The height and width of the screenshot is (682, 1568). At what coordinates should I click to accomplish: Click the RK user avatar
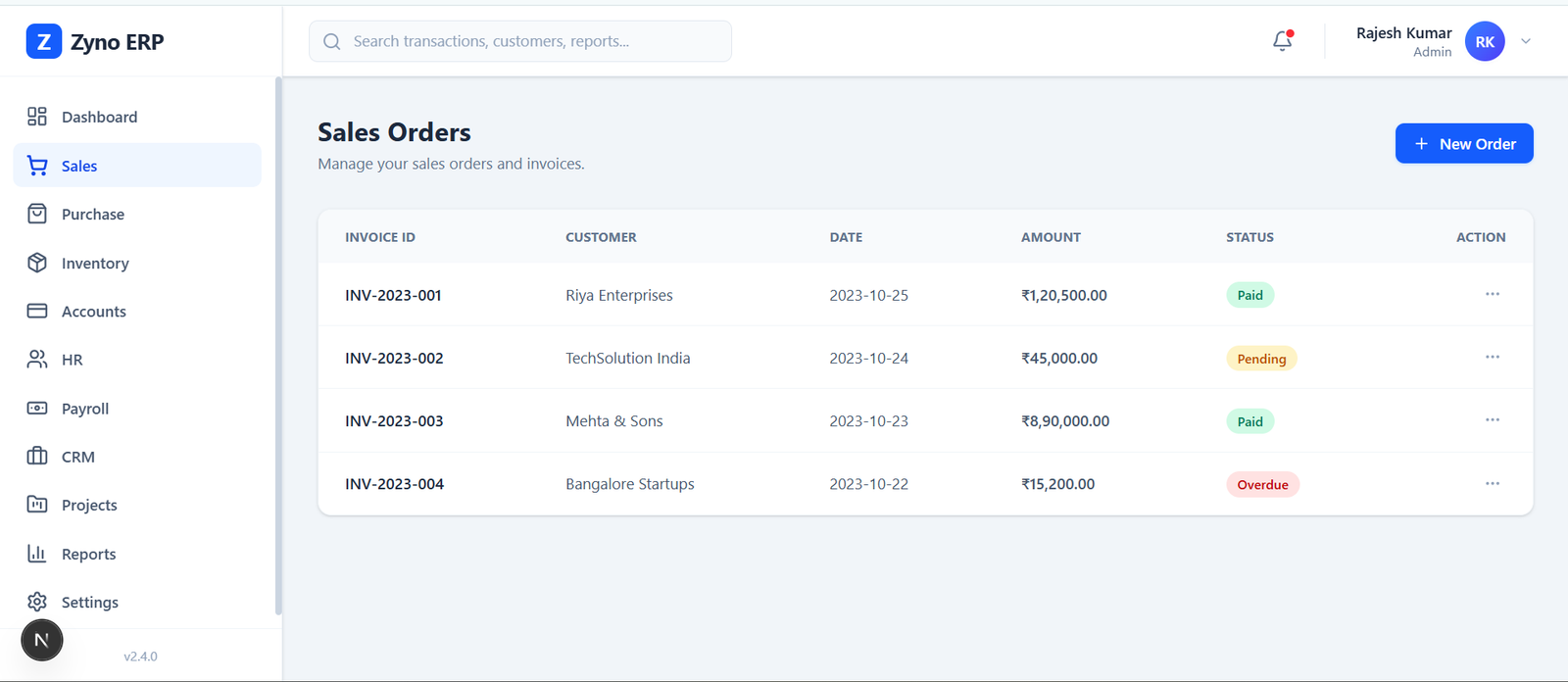[1485, 41]
